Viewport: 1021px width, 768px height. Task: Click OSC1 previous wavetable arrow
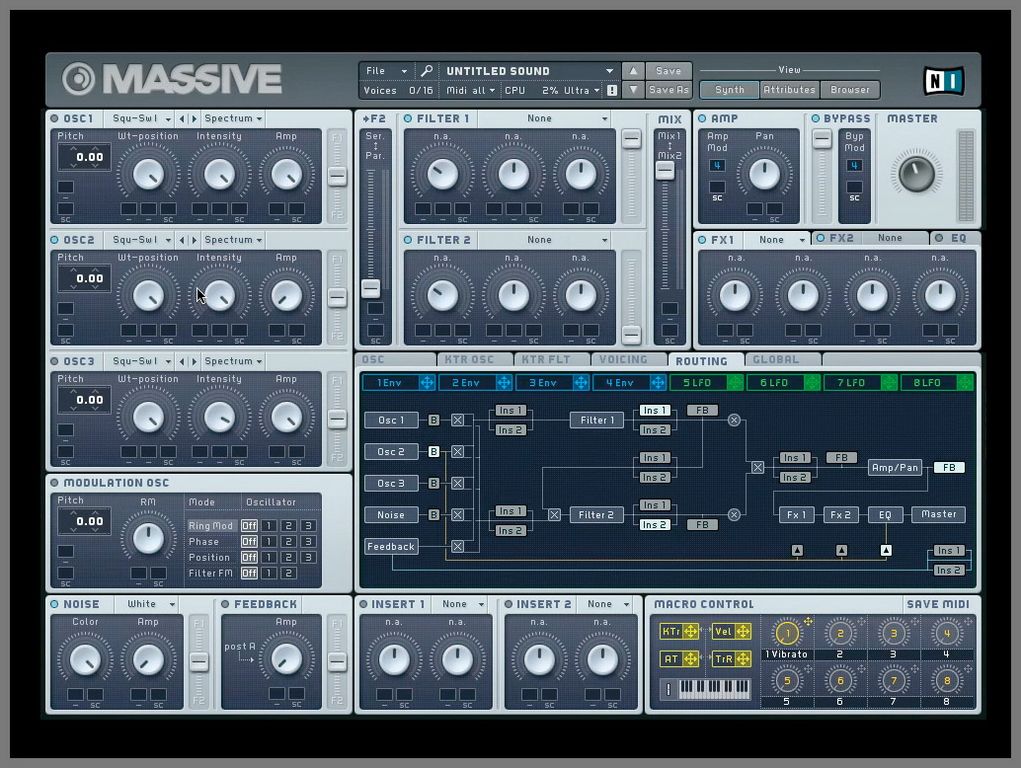[x=182, y=119]
